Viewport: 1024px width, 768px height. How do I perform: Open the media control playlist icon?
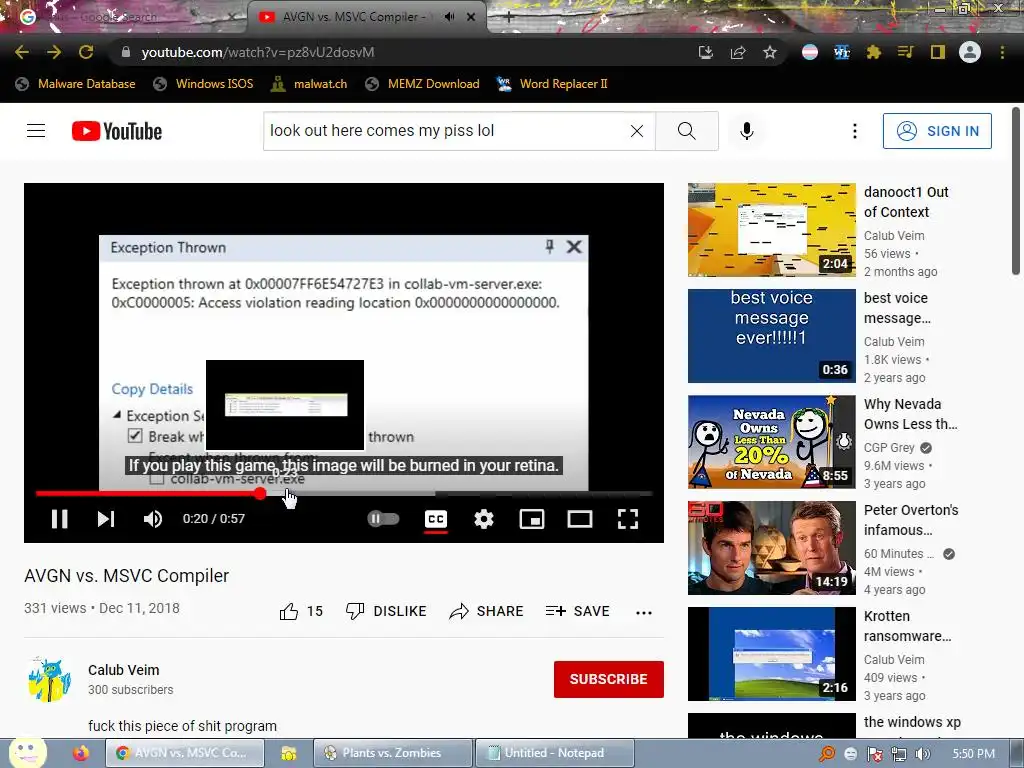[905, 52]
